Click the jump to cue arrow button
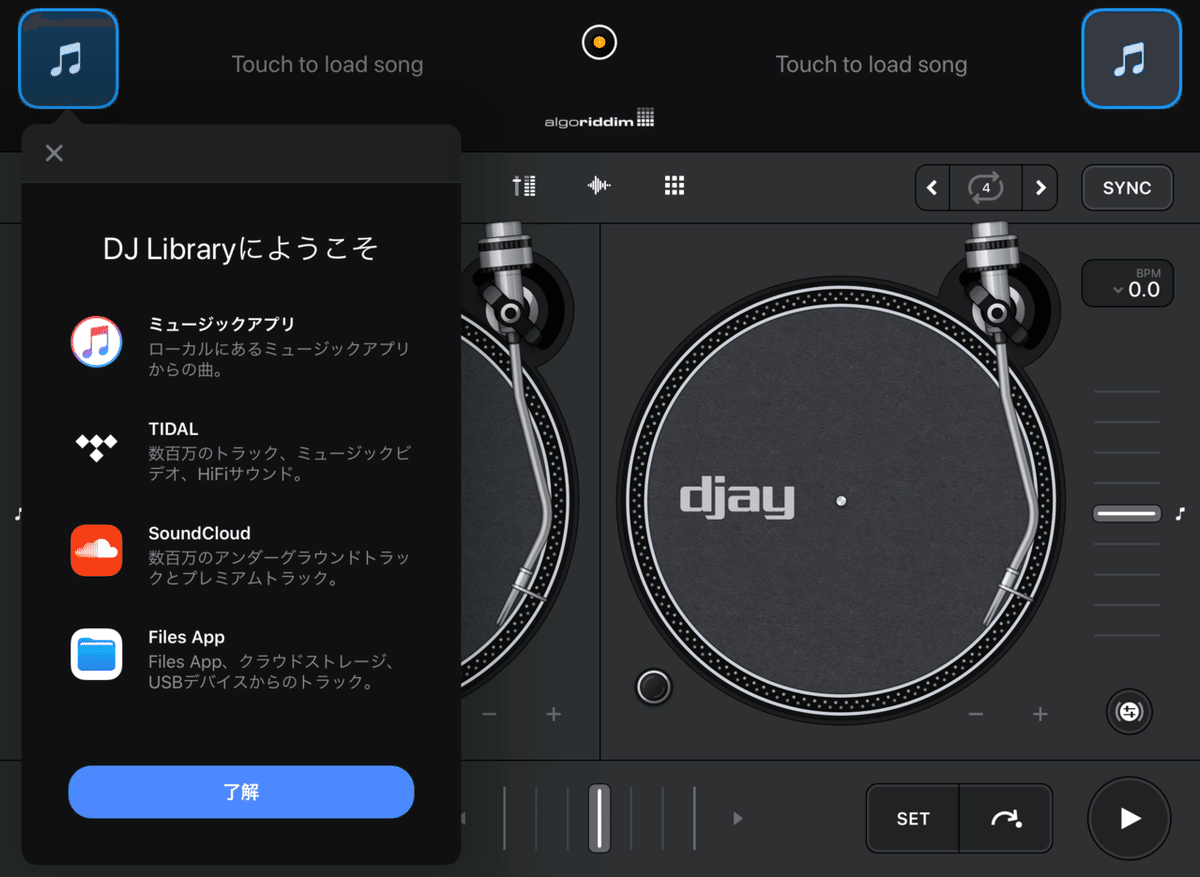Screen dimensions: 1200x877 (x=1006, y=818)
